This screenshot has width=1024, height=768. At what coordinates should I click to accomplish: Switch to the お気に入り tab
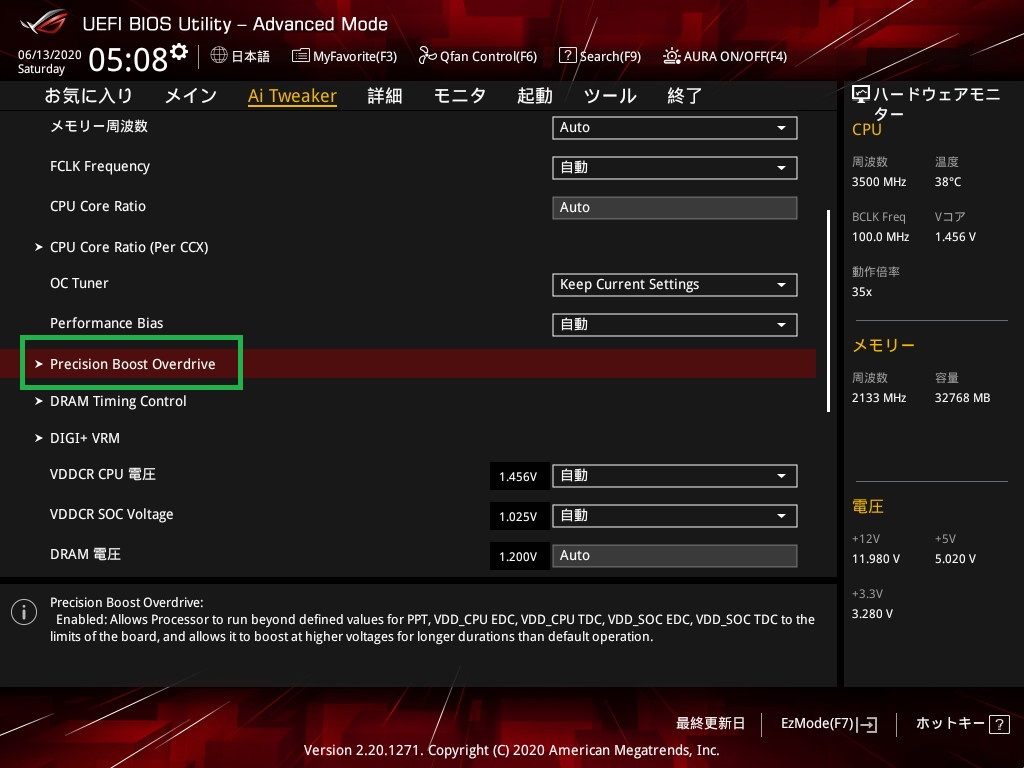[88, 96]
